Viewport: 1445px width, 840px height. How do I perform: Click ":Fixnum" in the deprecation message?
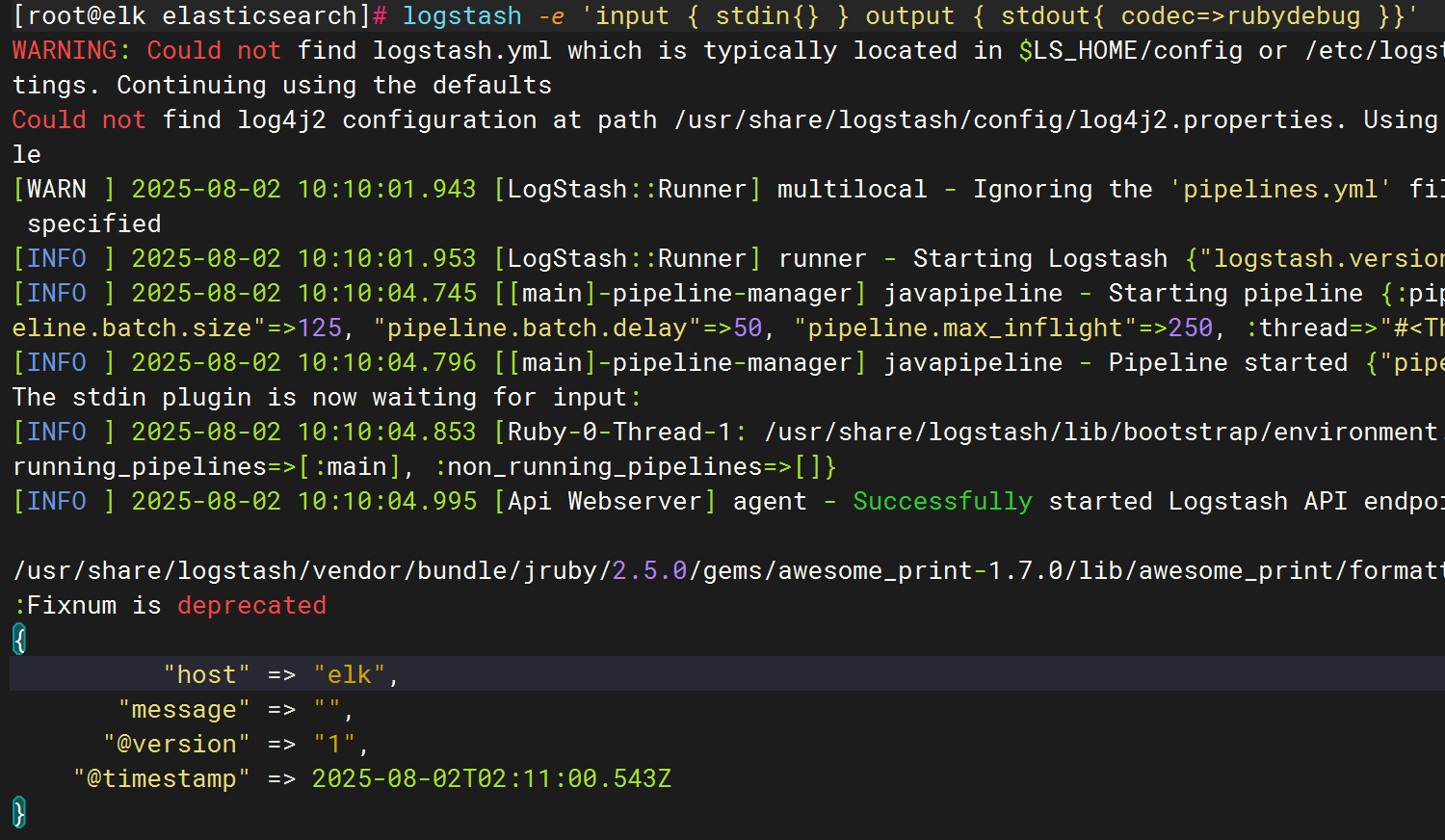click(x=64, y=606)
